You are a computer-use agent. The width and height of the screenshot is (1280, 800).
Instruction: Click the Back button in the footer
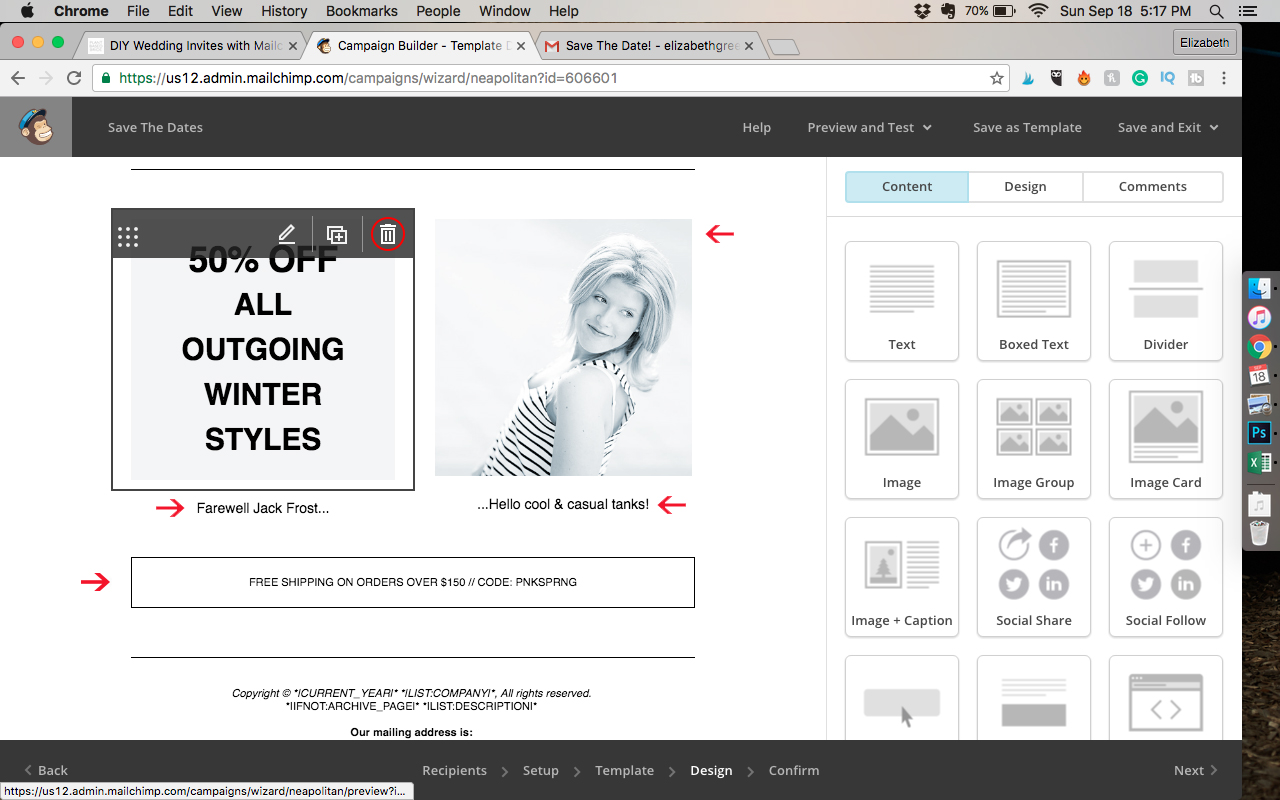pyautogui.click(x=46, y=770)
